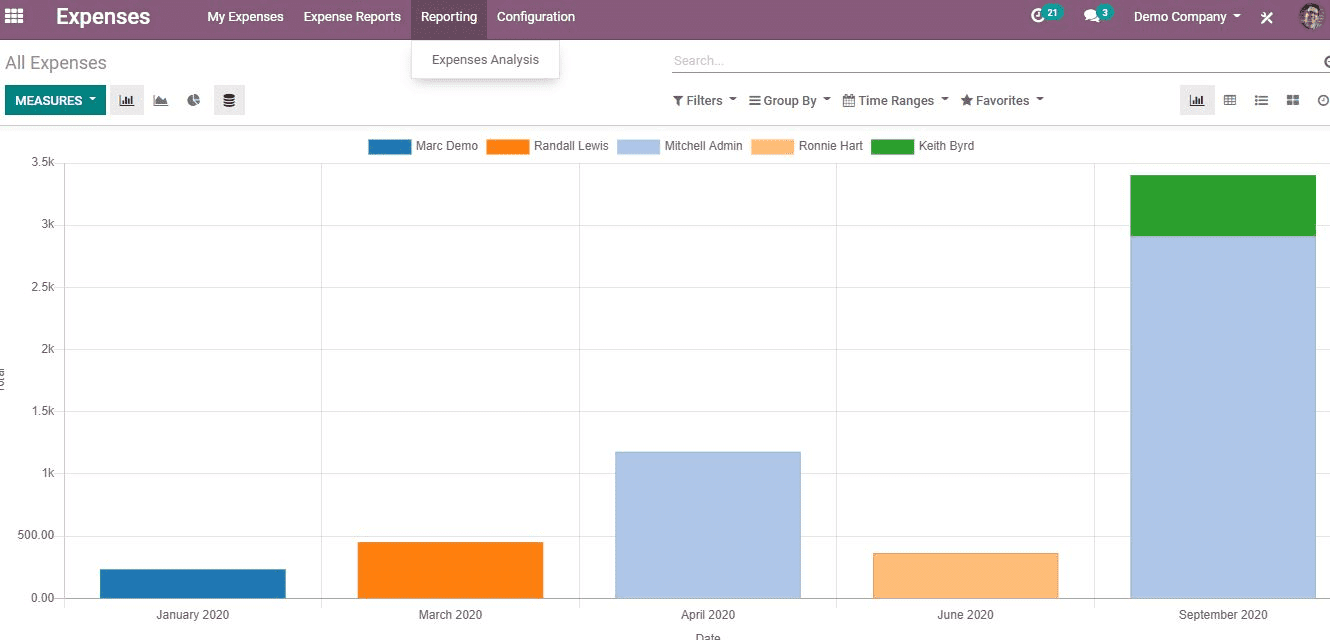Click the April 2020 light blue bar
Screen dimensions: 1330x640
708,525
